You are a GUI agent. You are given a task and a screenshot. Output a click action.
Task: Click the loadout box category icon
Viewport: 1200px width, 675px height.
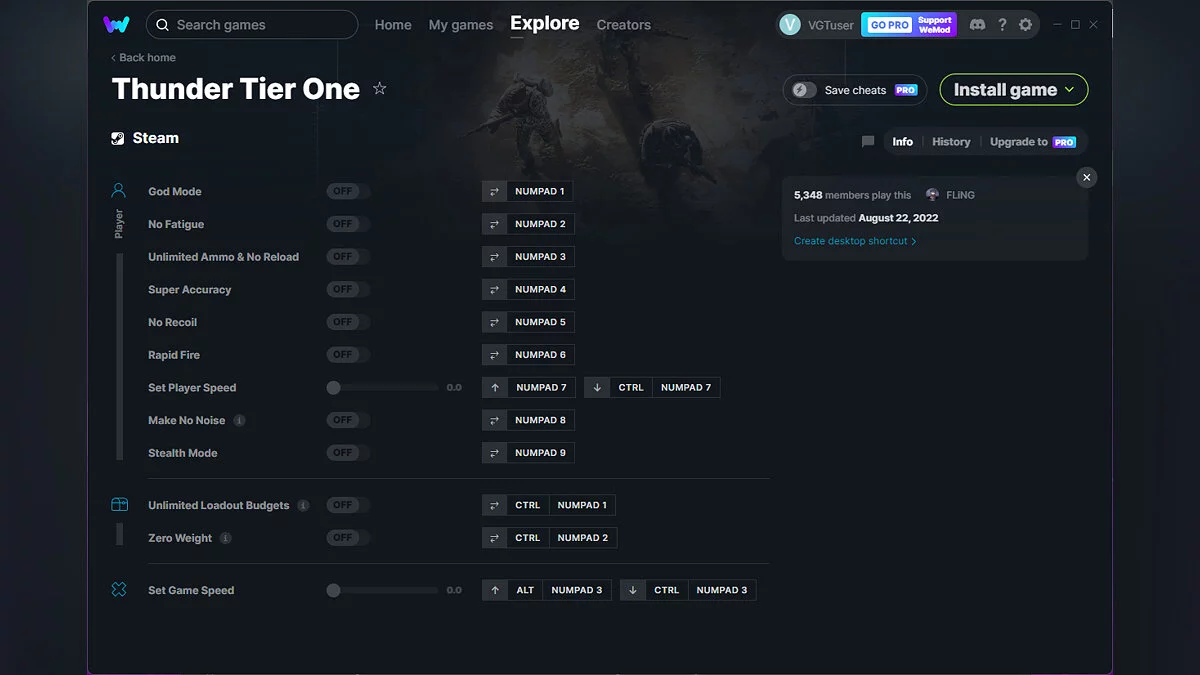click(119, 505)
